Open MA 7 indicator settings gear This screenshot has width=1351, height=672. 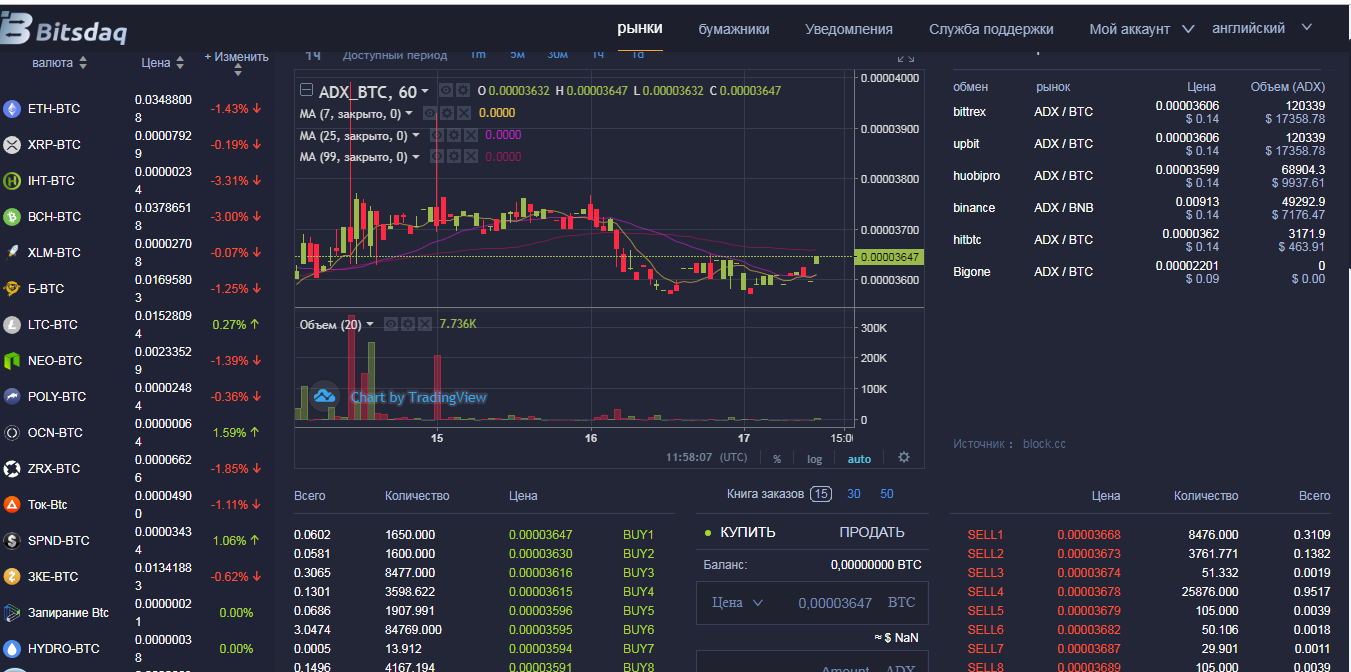click(x=446, y=113)
